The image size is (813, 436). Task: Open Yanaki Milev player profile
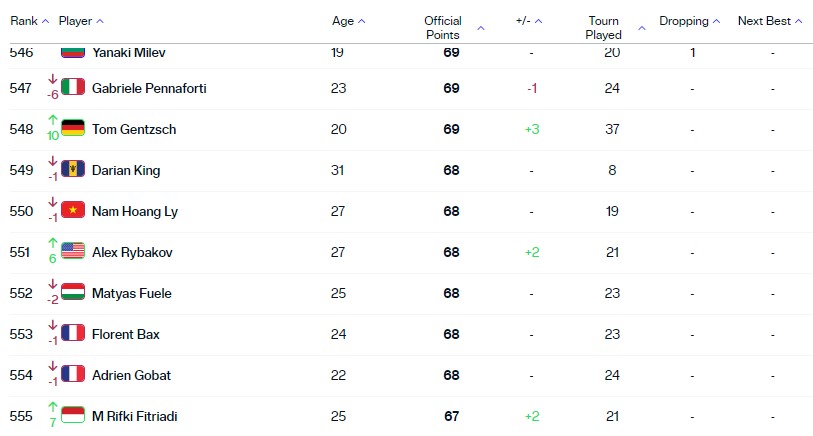click(129, 52)
